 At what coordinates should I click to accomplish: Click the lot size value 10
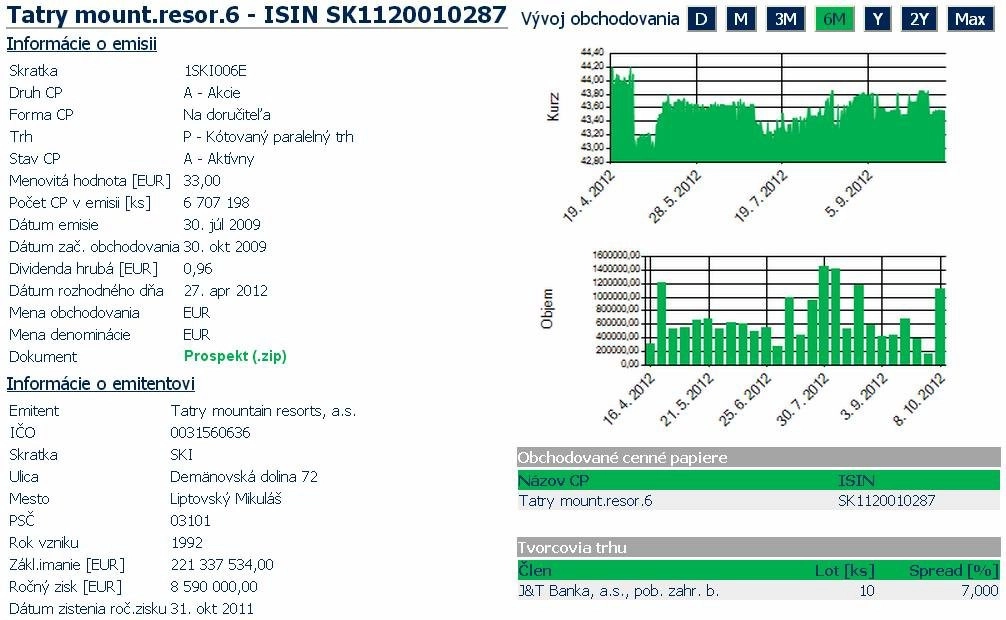[867, 591]
